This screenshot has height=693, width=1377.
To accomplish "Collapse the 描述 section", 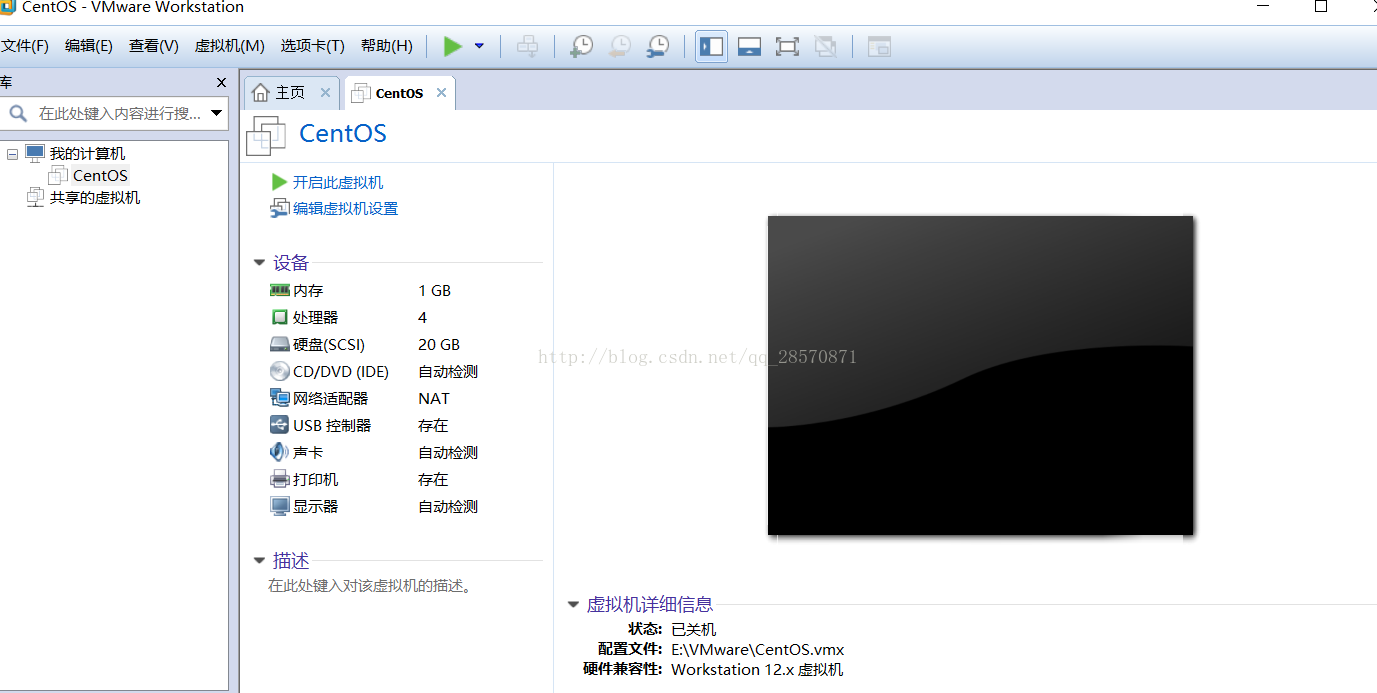I will [x=259, y=561].
